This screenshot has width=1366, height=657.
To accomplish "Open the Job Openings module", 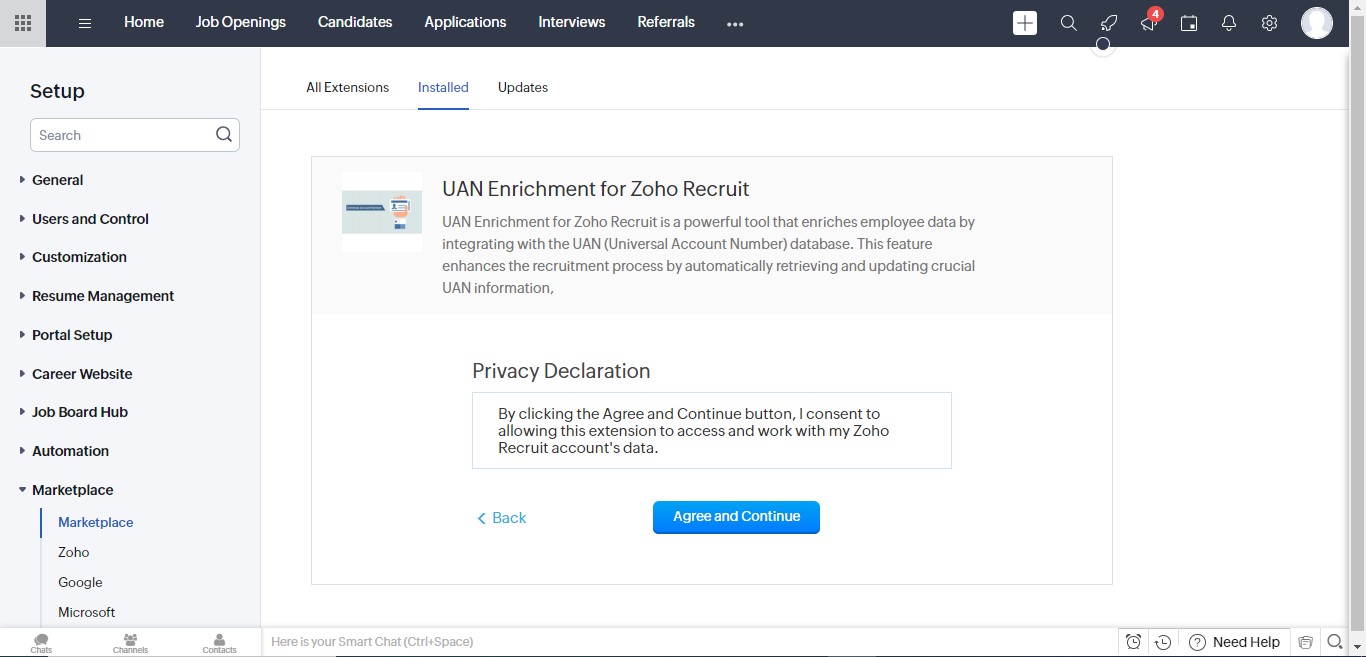I will click(x=241, y=22).
